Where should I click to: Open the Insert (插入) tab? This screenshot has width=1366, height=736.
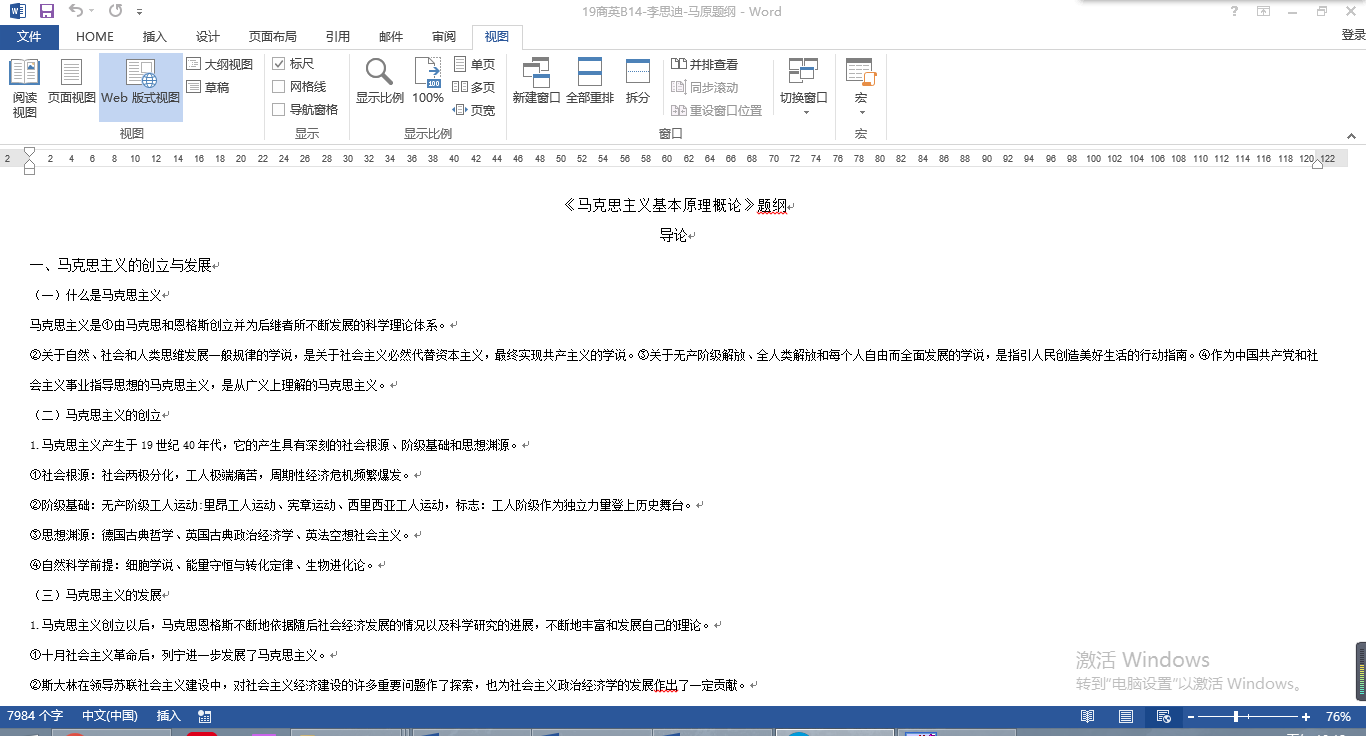[155, 37]
